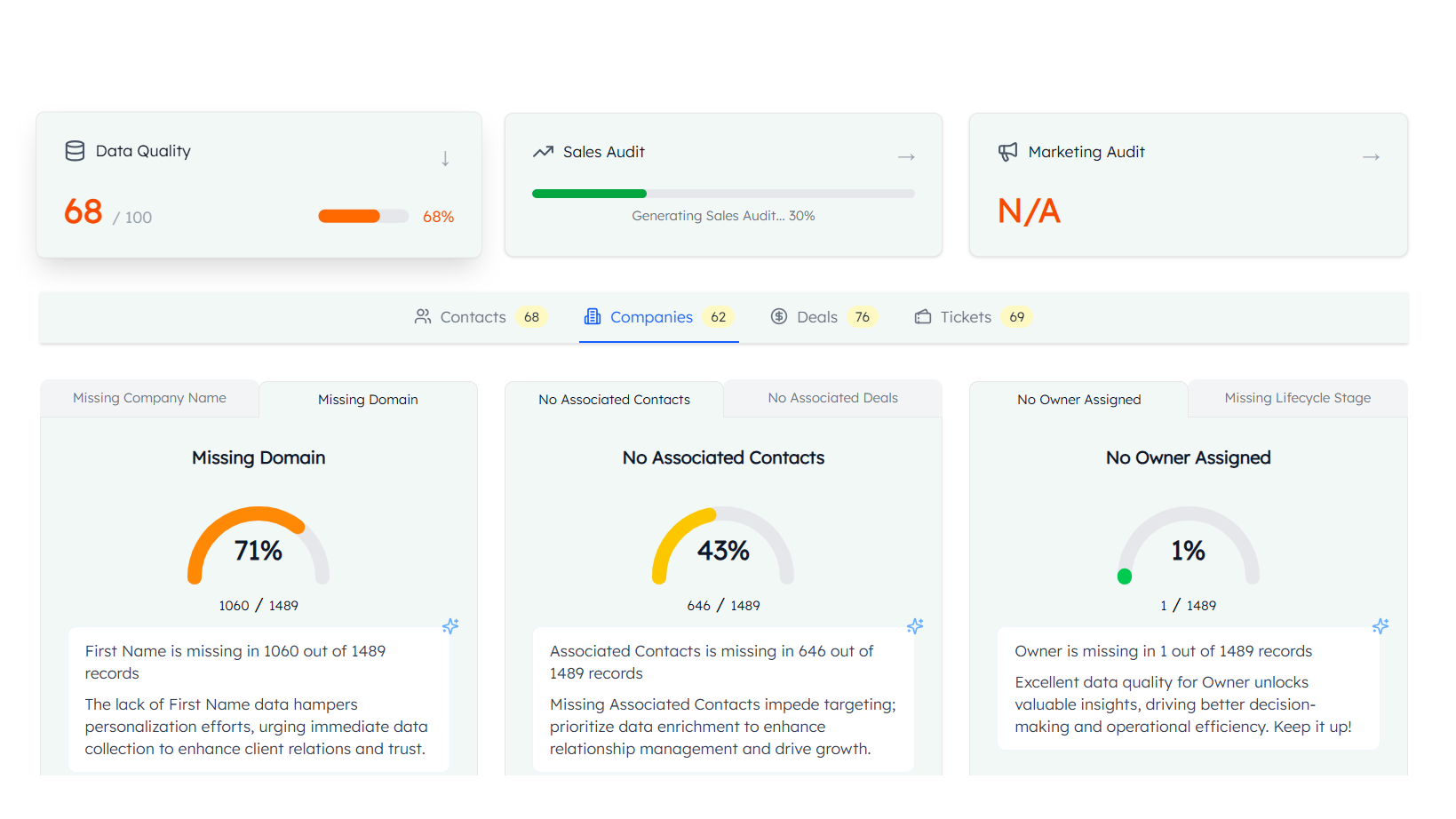The width and height of the screenshot is (1456, 819).
Task: Click the Sales Audit generation progress bar
Action: 723,194
